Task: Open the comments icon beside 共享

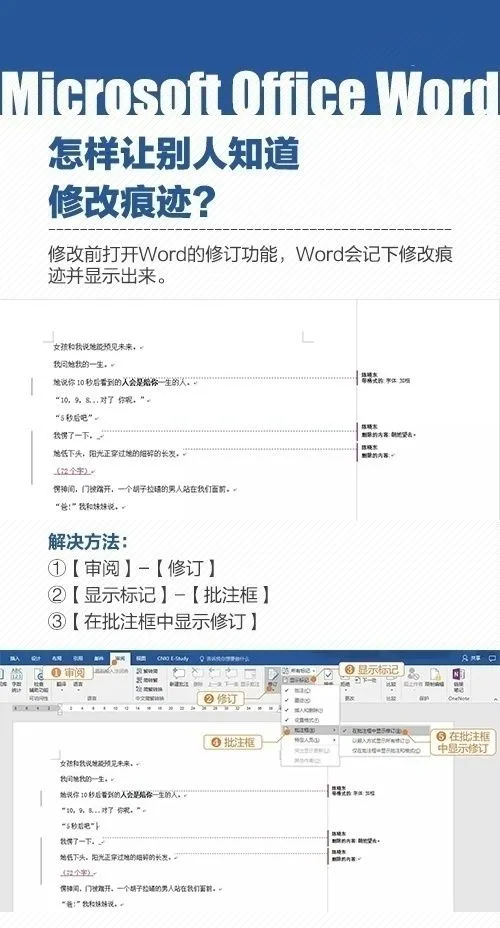Action: click(x=492, y=658)
